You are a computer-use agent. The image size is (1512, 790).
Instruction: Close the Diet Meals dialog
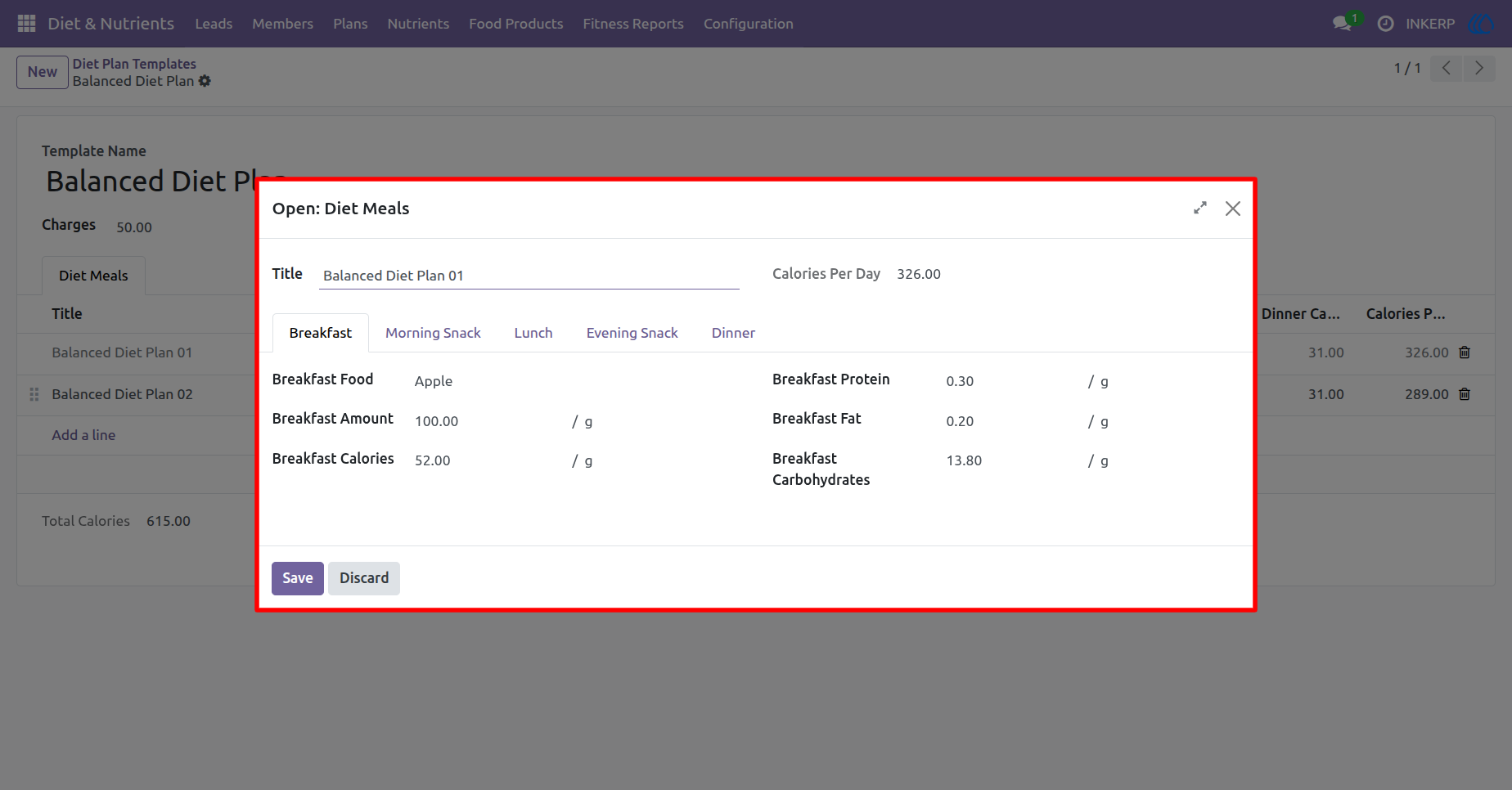point(1233,209)
